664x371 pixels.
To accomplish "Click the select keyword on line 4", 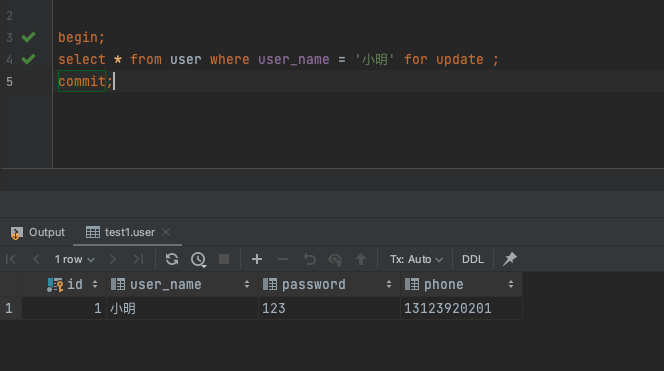I will coord(82,59).
